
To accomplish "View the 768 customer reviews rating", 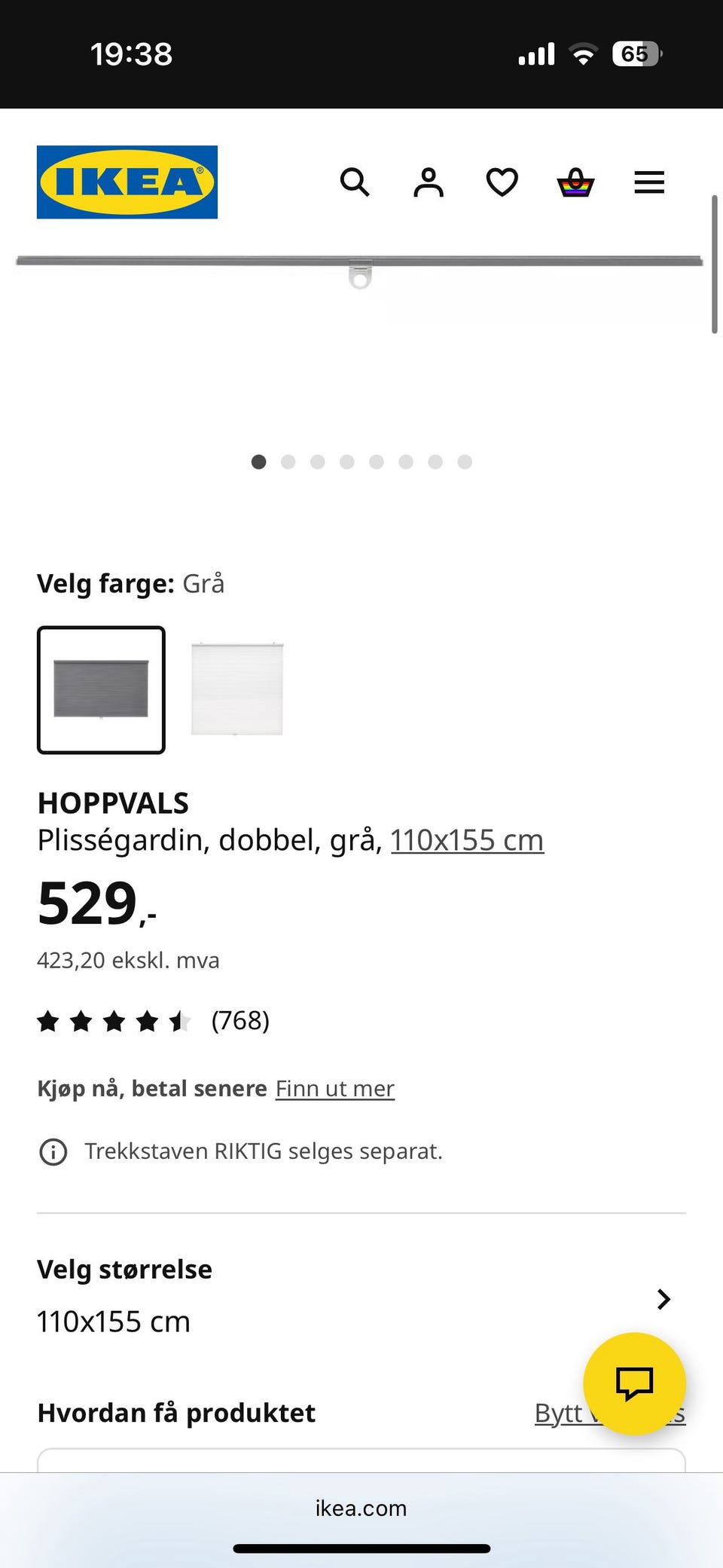I will click(153, 1021).
